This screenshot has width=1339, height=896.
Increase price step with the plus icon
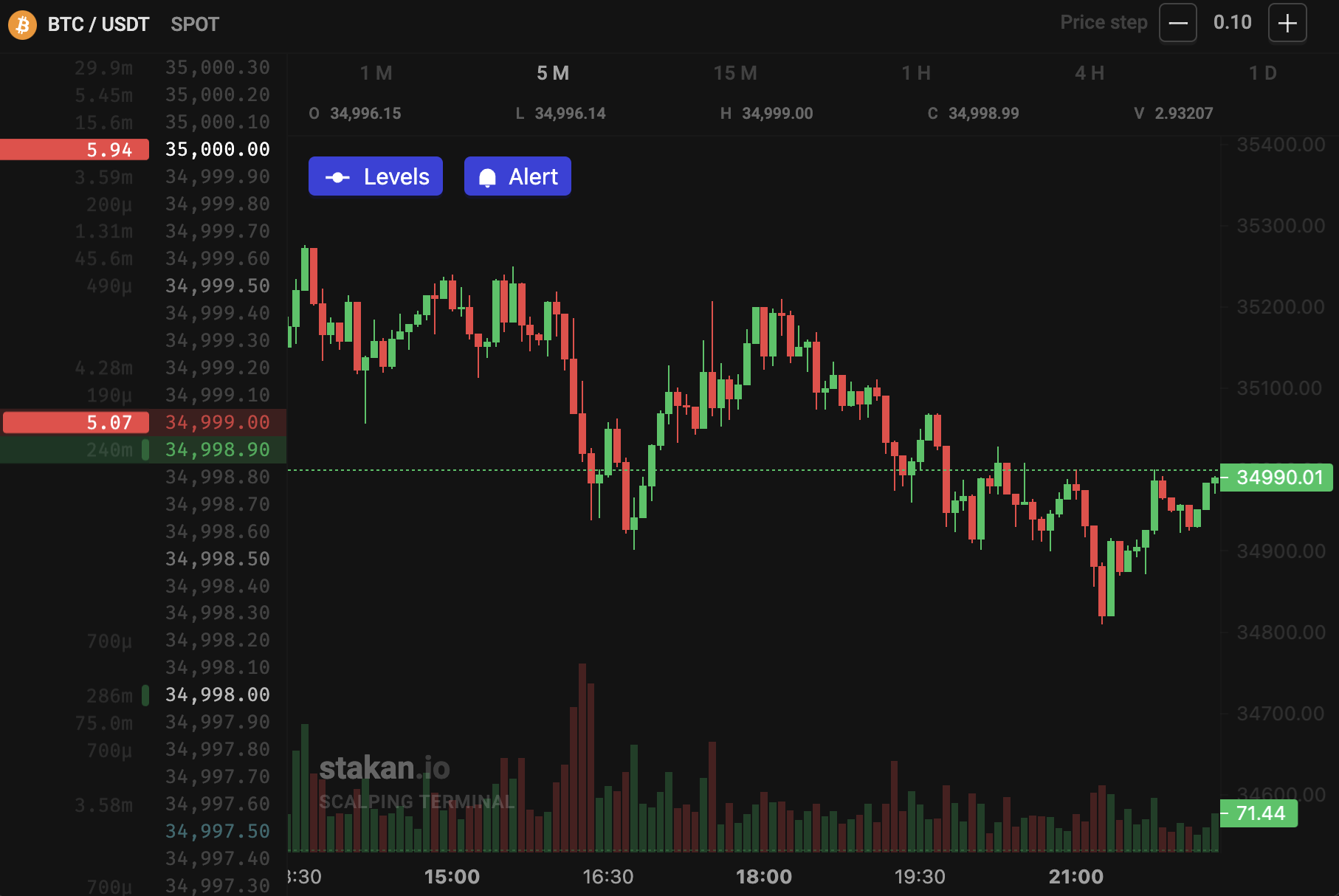(1287, 23)
